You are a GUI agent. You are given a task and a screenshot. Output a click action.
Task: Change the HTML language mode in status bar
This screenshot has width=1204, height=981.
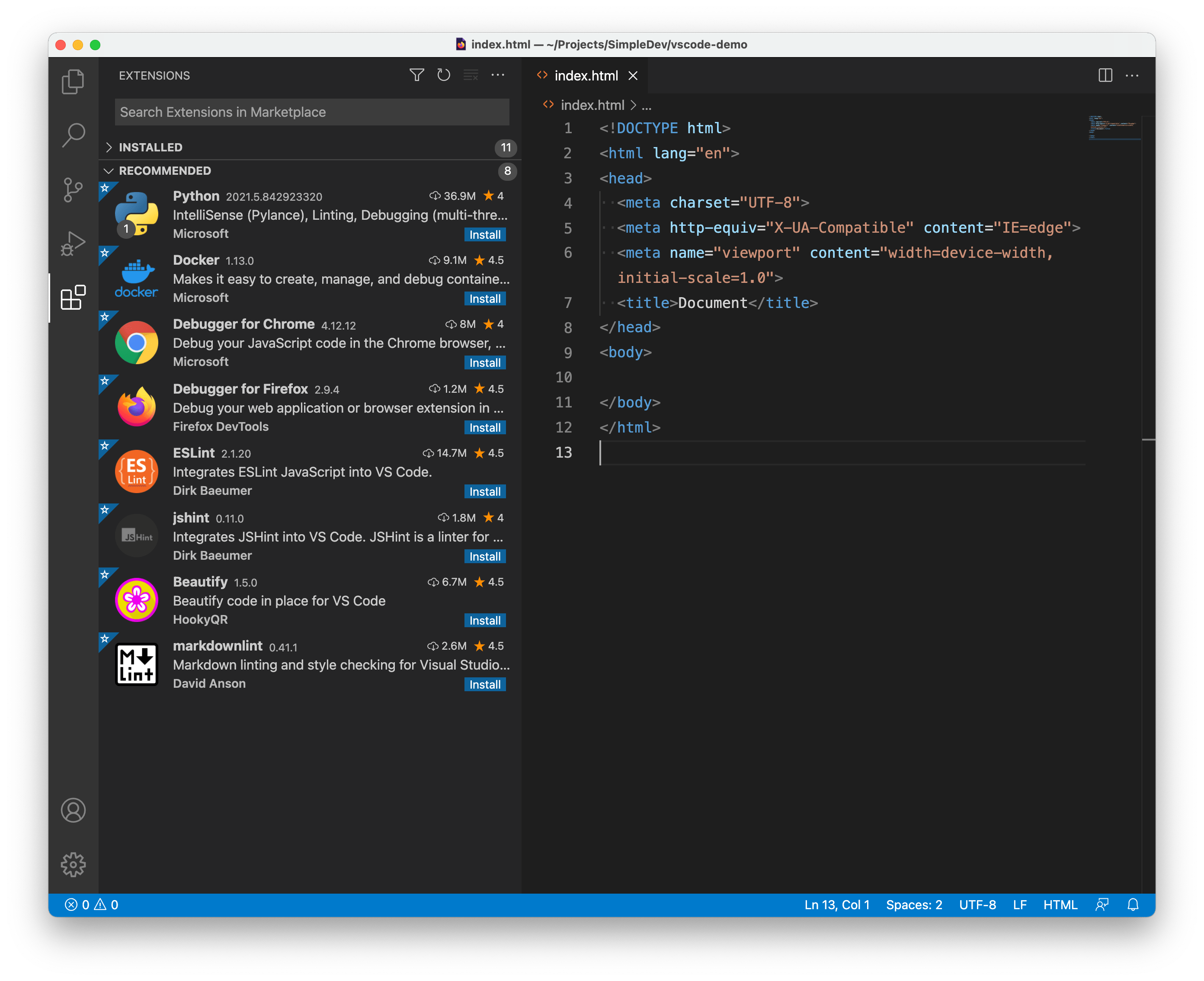click(x=1060, y=905)
